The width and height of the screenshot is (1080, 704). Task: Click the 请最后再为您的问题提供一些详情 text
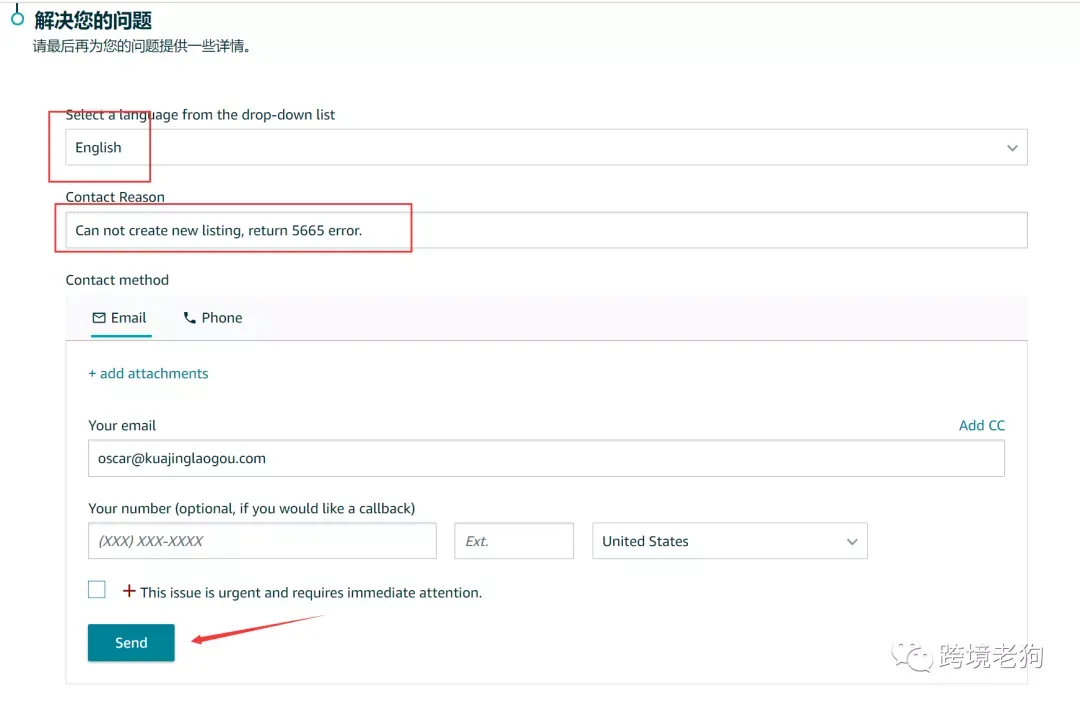141,46
